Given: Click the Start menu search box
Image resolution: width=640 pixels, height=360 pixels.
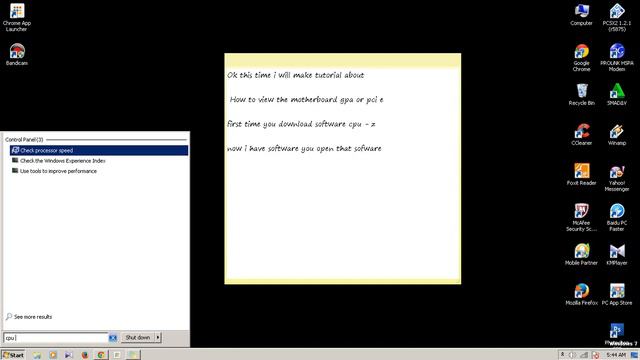Looking at the screenshot, I should [56, 338].
